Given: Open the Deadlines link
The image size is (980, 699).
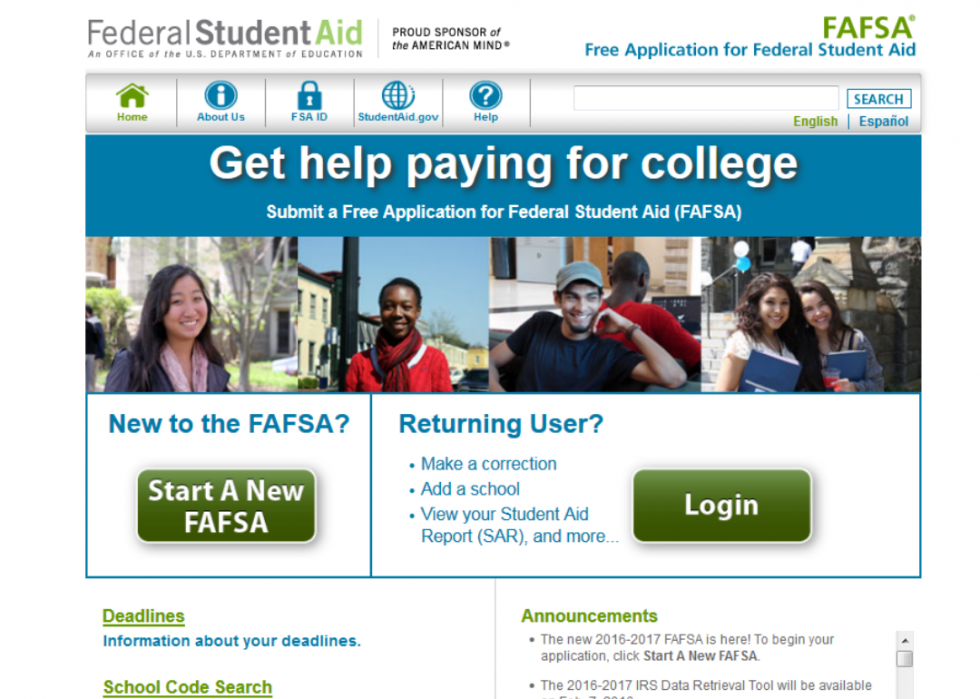Looking at the screenshot, I should pyautogui.click(x=143, y=616).
